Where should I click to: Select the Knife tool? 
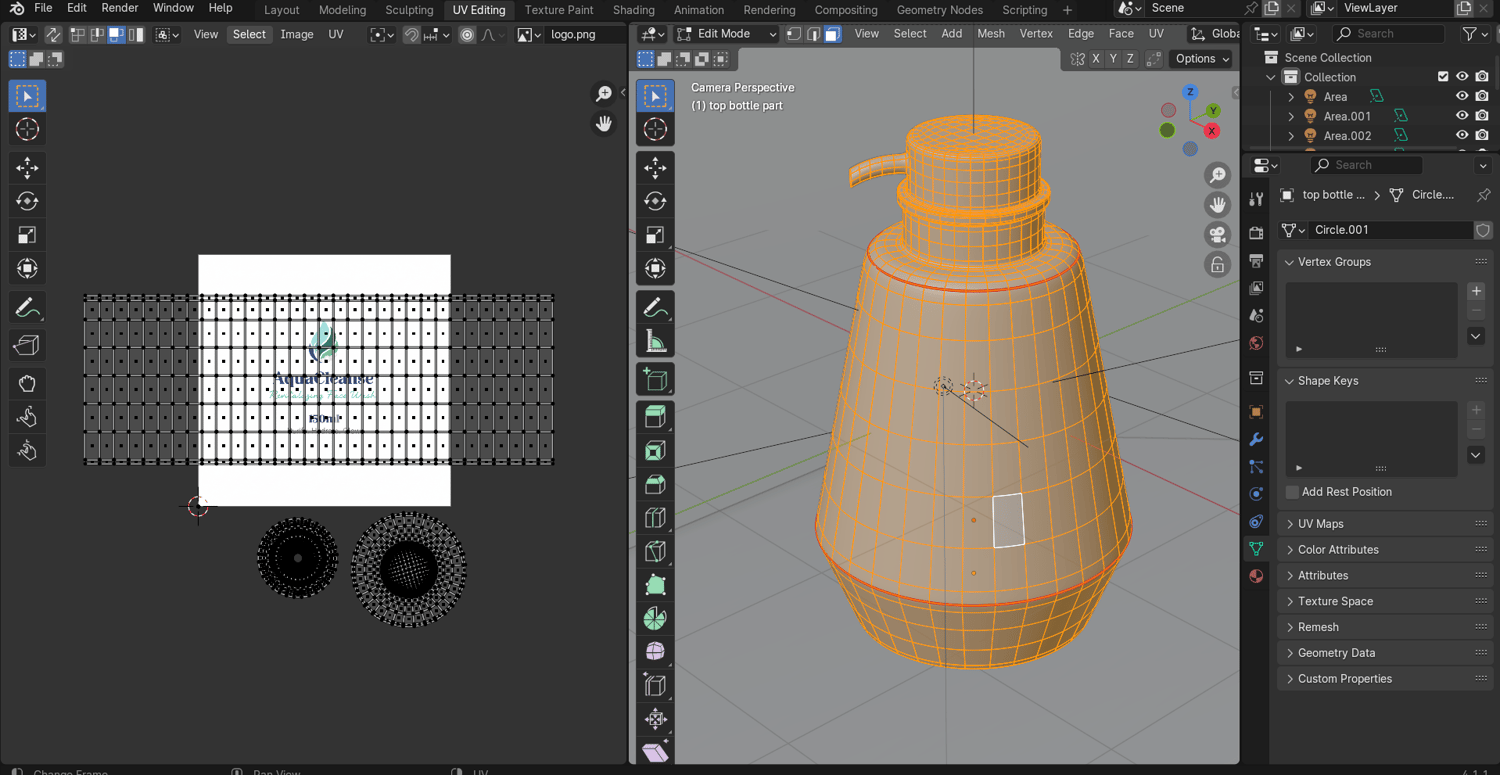655,551
